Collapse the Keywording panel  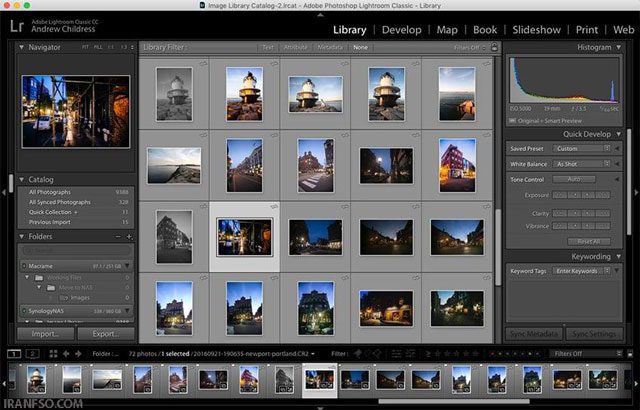pos(619,257)
